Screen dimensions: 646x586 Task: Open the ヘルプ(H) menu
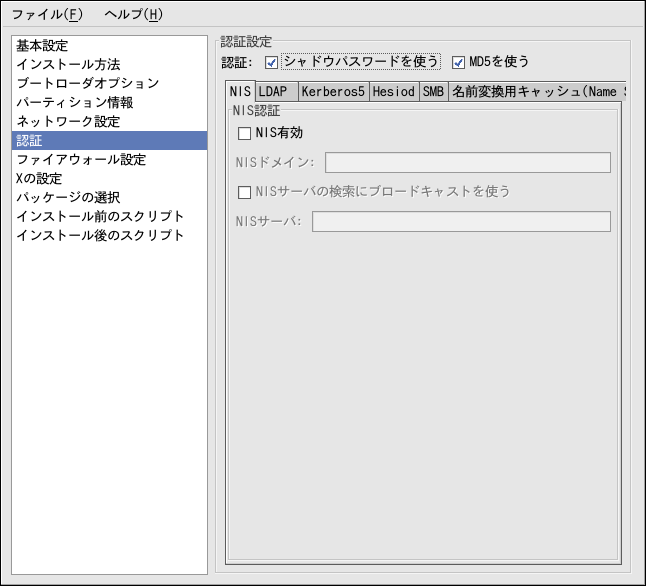(133, 15)
